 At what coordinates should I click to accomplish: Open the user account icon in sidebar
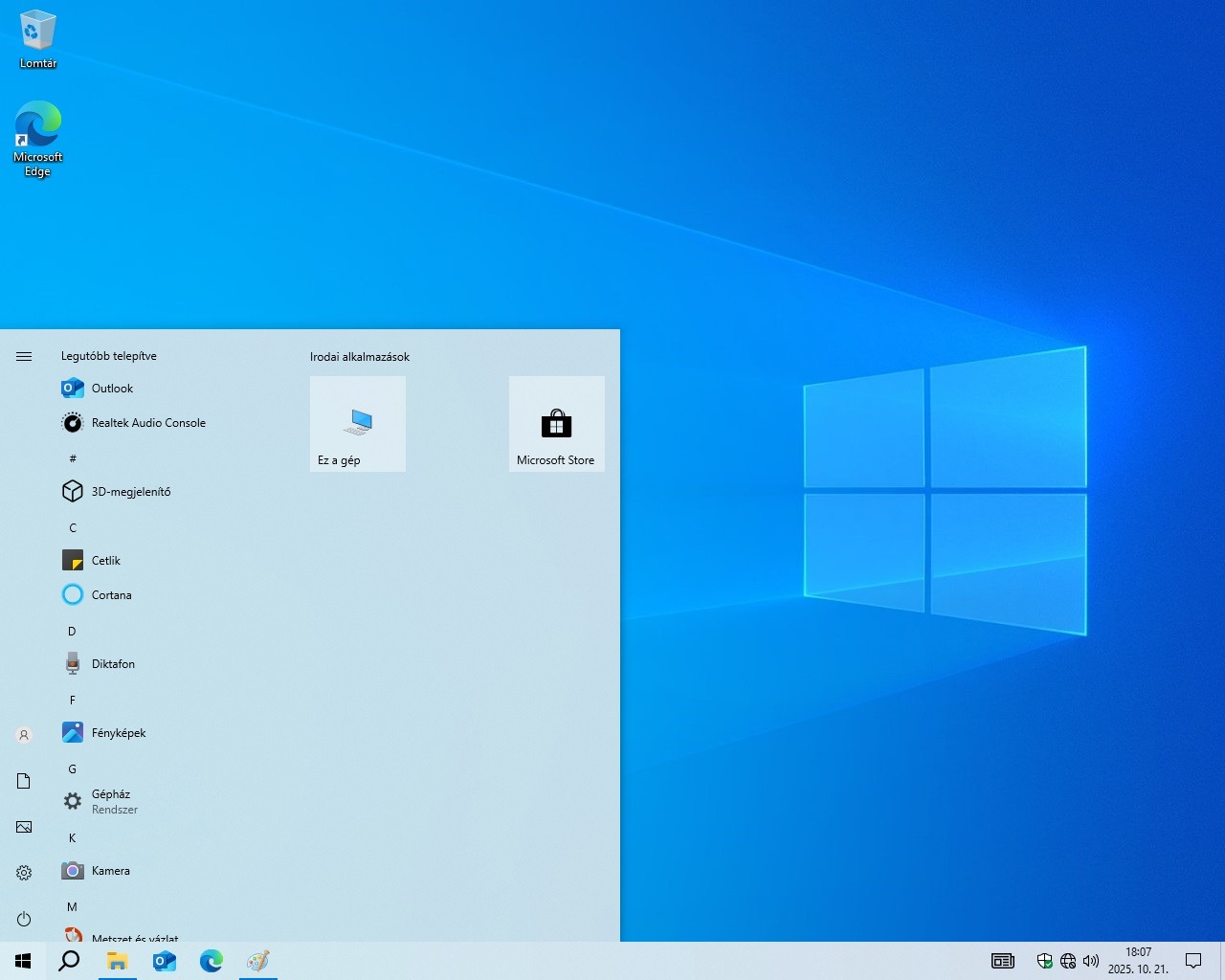click(24, 735)
